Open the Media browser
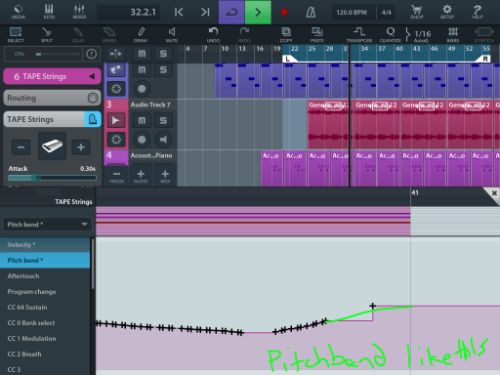Viewport: 500px width, 375px height. tap(18, 12)
